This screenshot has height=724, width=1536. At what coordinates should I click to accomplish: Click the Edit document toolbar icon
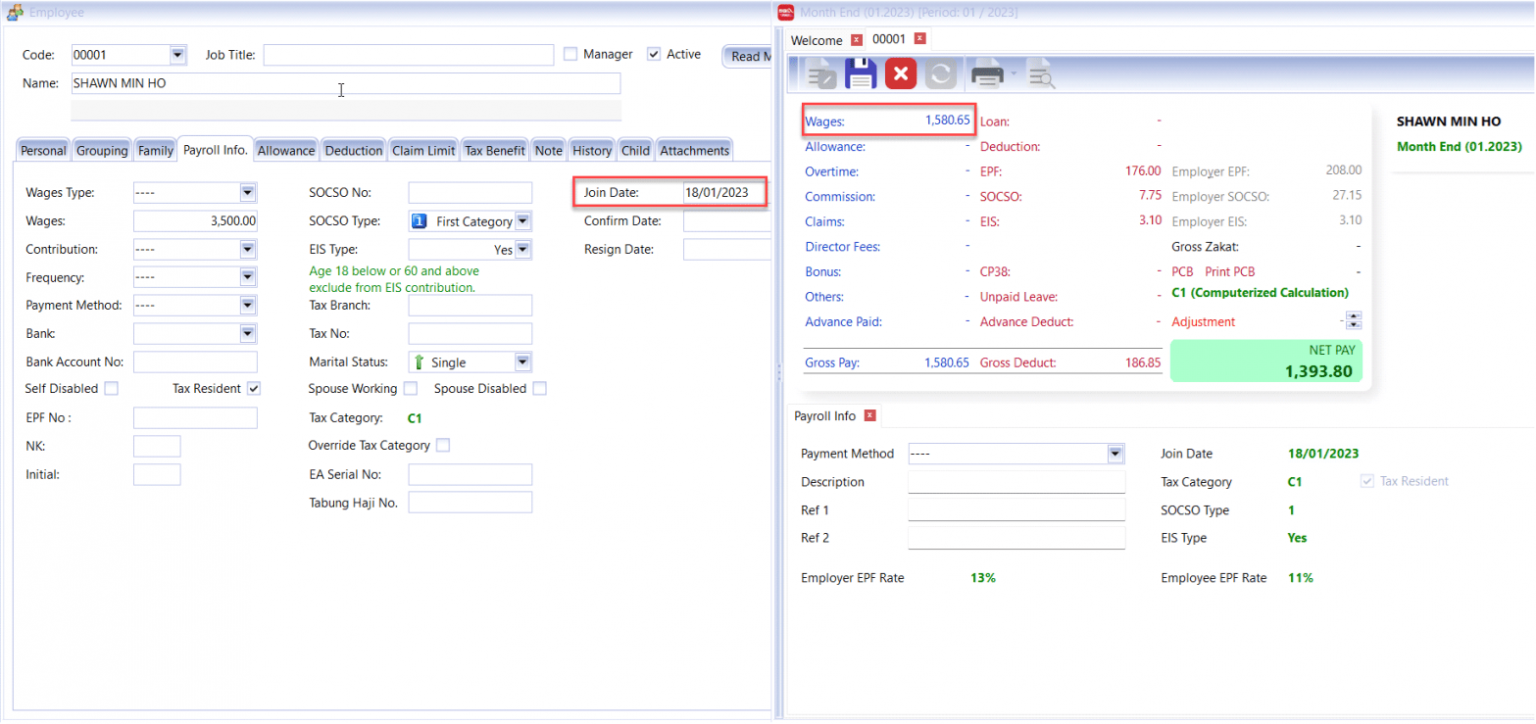[822, 75]
